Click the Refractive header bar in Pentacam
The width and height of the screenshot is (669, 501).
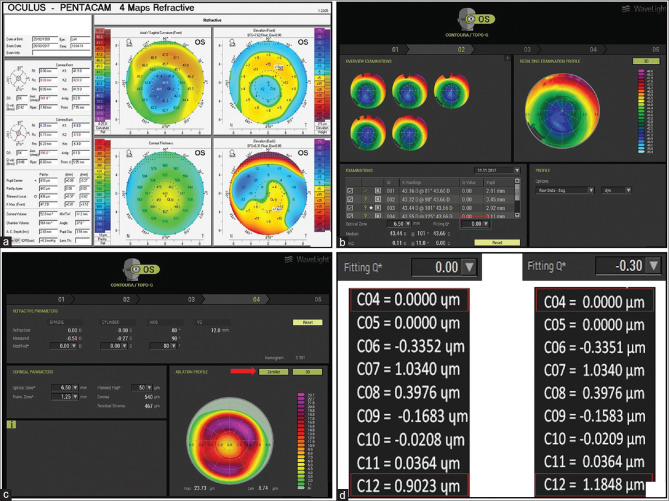[212, 20]
